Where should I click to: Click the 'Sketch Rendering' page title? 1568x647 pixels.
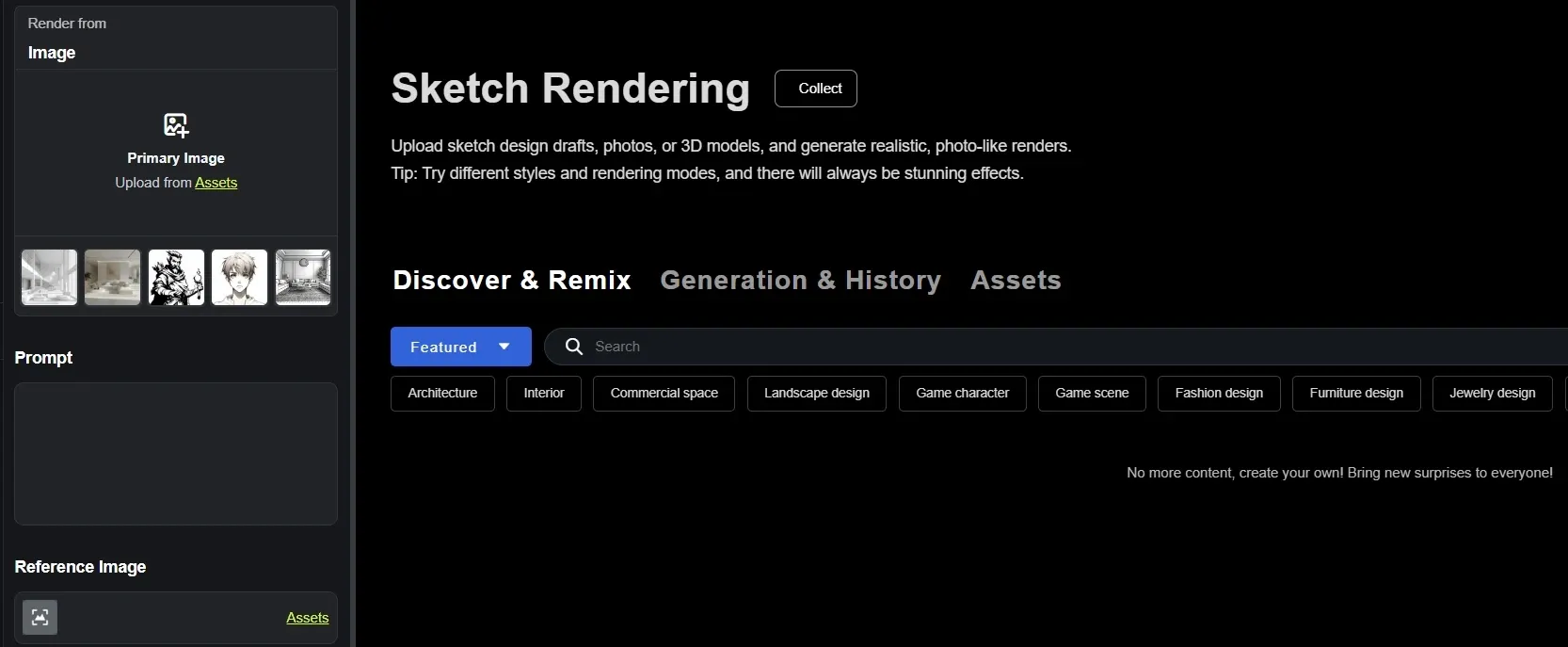[570, 89]
